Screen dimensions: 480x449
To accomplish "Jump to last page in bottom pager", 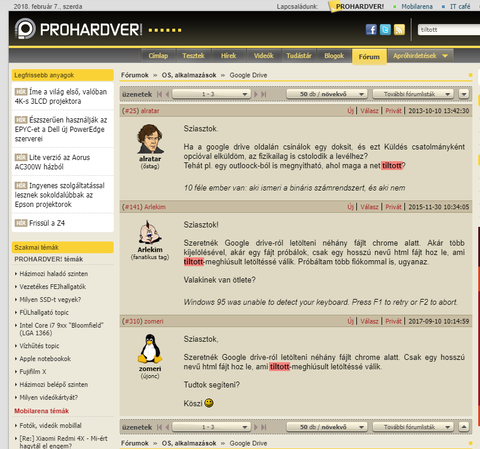I will click(264, 427).
